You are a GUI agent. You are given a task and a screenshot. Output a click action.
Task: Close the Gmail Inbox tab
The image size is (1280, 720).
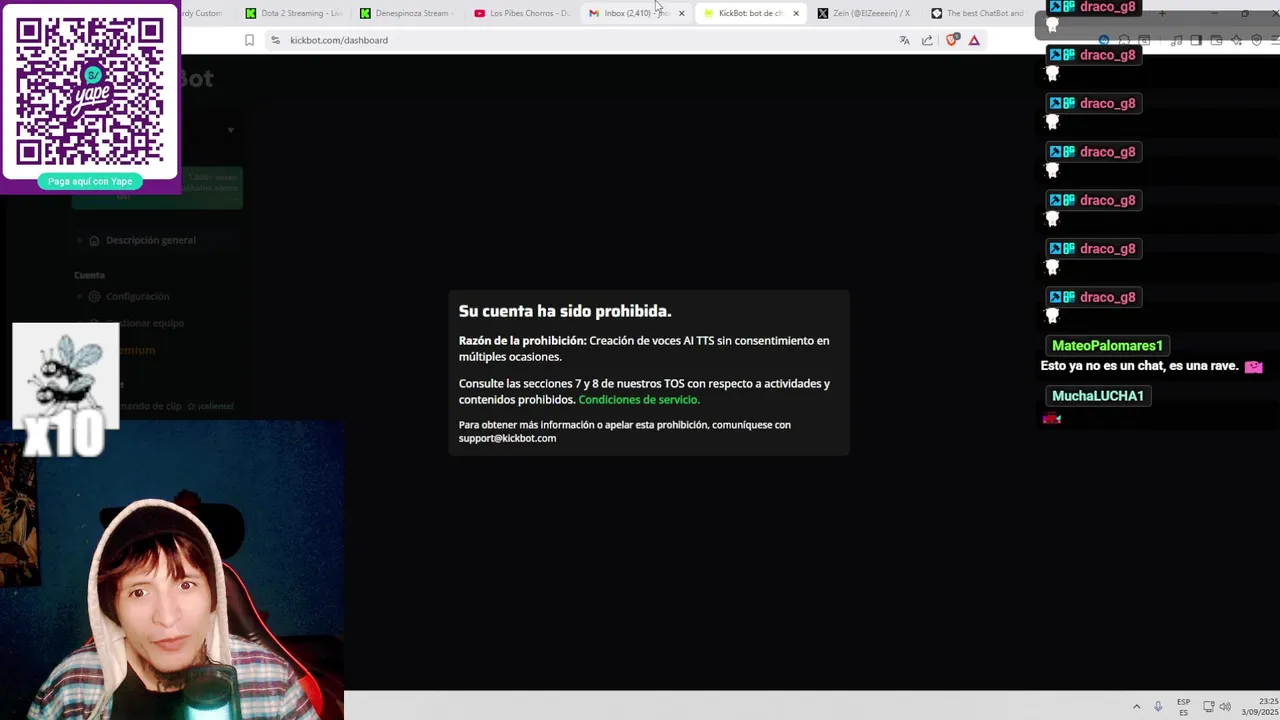pyautogui.click(x=682, y=13)
